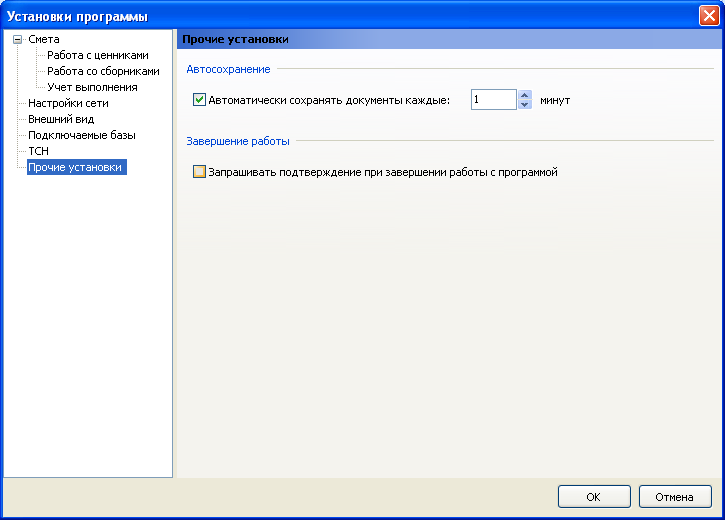
Task: Select Смета in settings tree
Action: [44, 39]
